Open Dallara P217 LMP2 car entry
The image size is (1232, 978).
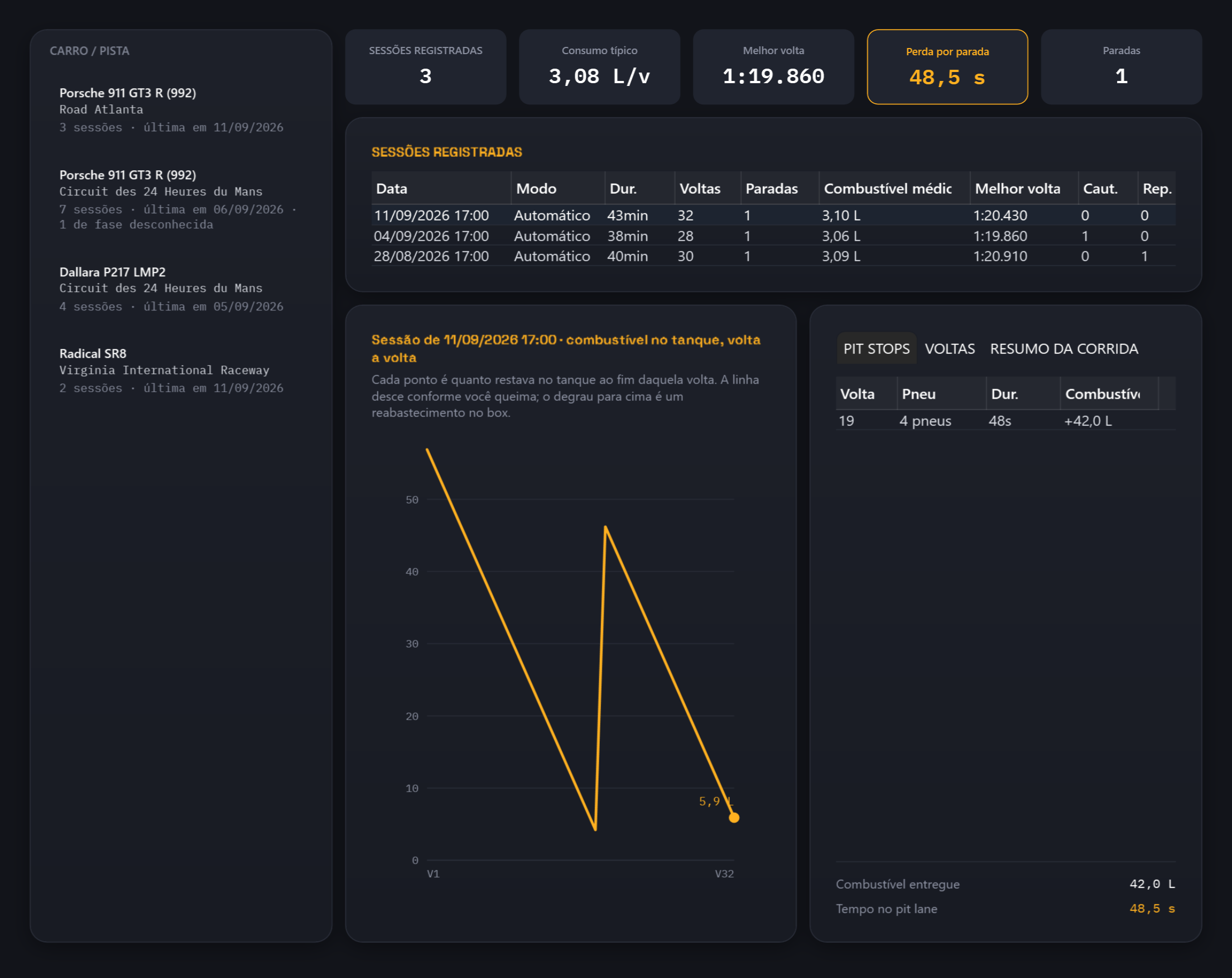point(181,289)
